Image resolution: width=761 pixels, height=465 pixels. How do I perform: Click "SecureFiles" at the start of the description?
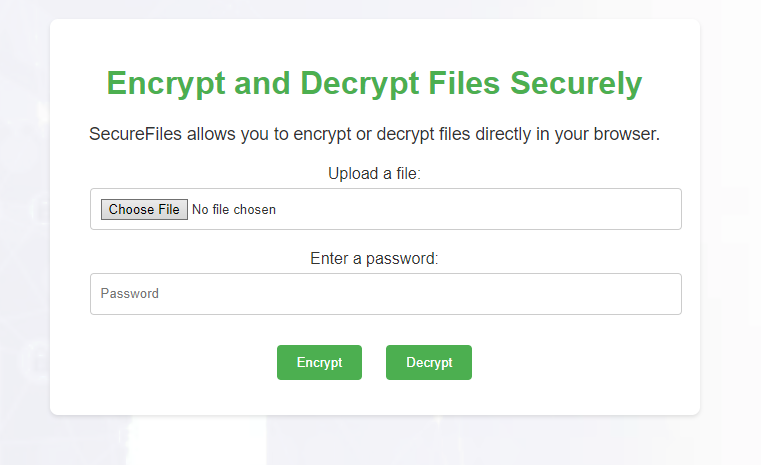135,134
